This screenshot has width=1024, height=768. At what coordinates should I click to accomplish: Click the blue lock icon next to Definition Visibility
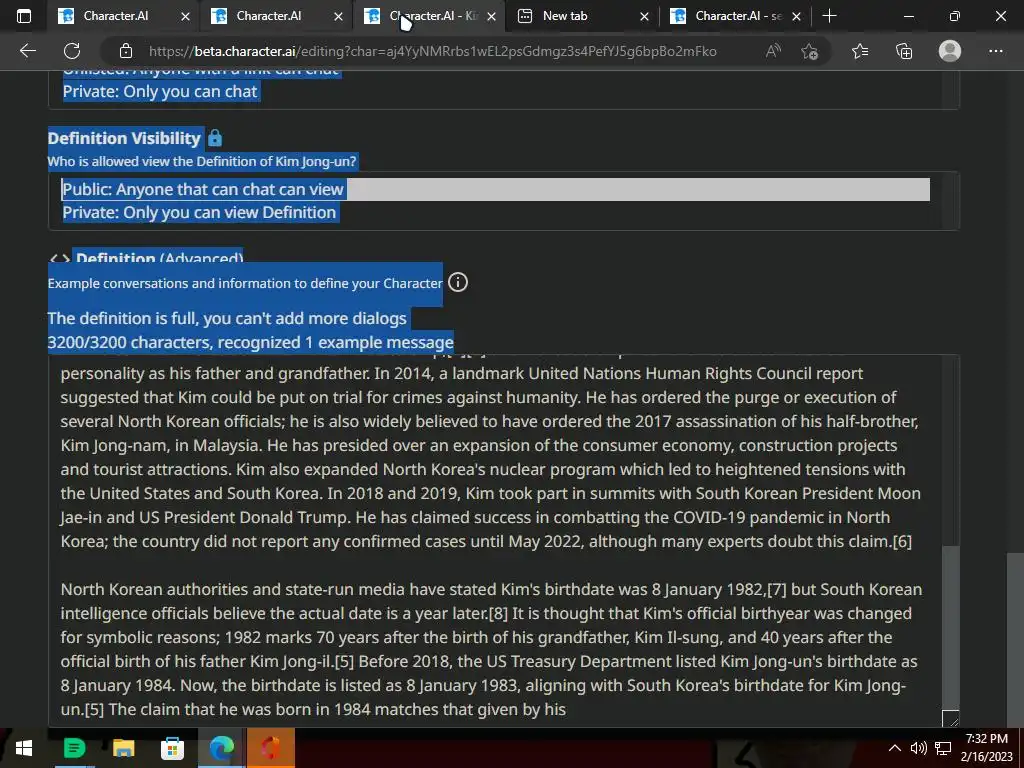(x=215, y=138)
